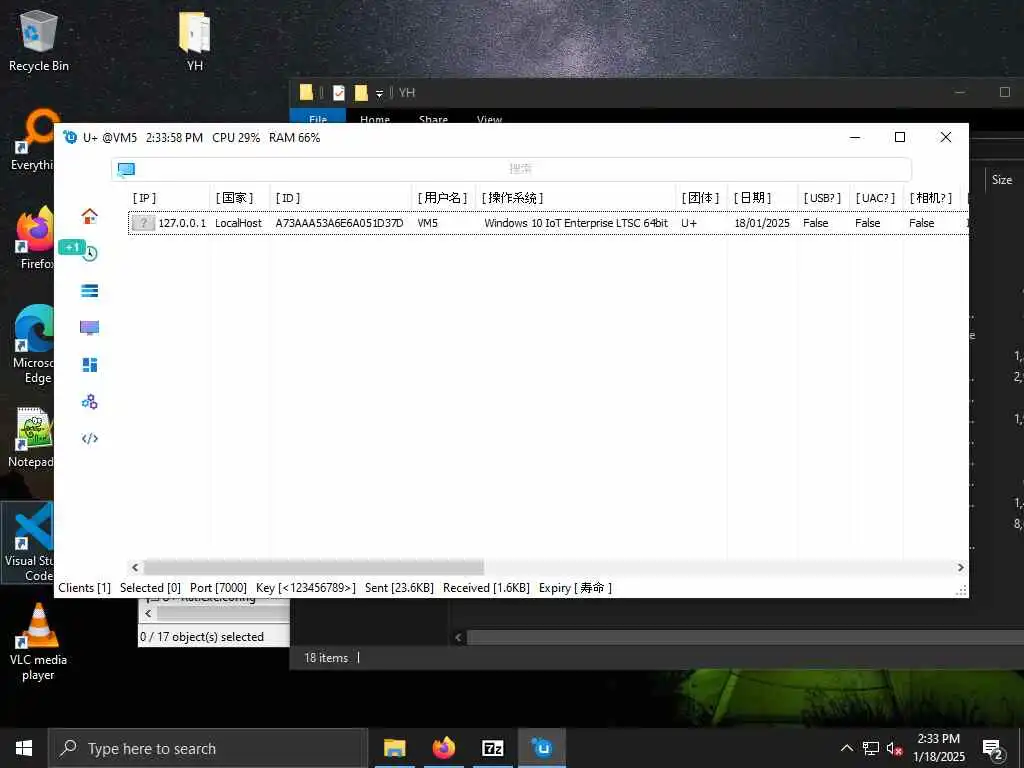Image resolution: width=1024 pixels, height=768 pixels.
Task: Open the Home tab in YH explorer window
Action: [x=375, y=118]
